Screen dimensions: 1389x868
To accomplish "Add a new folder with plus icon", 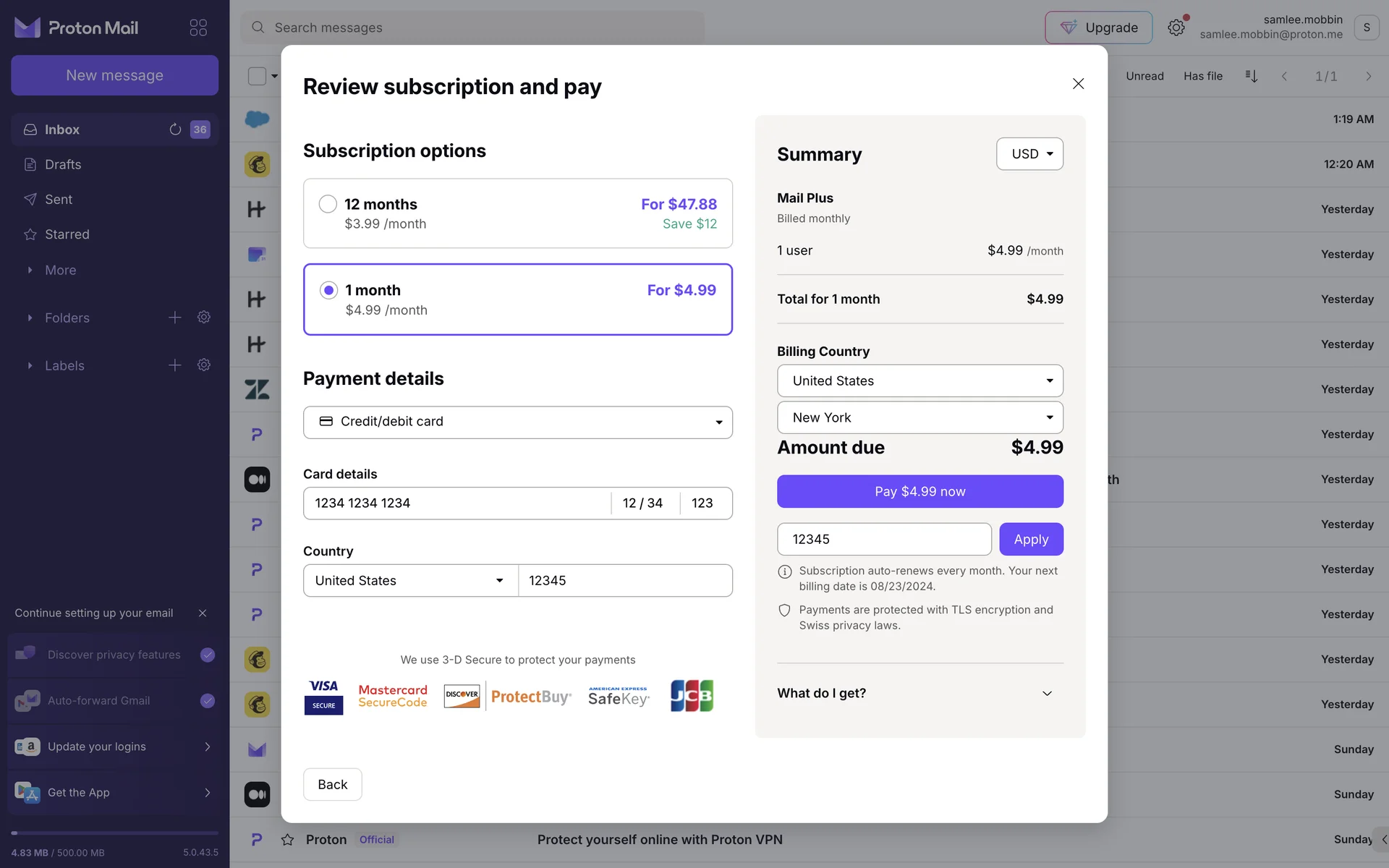I will 175,318.
